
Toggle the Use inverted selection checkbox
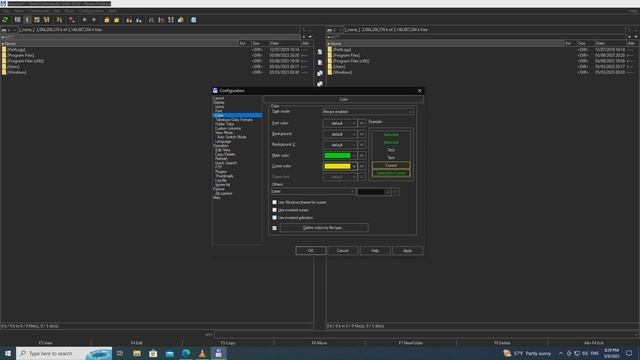[x=274, y=218]
